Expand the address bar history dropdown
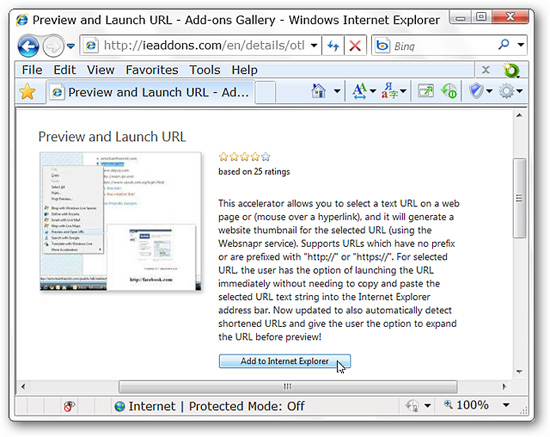 tap(314, 45)
